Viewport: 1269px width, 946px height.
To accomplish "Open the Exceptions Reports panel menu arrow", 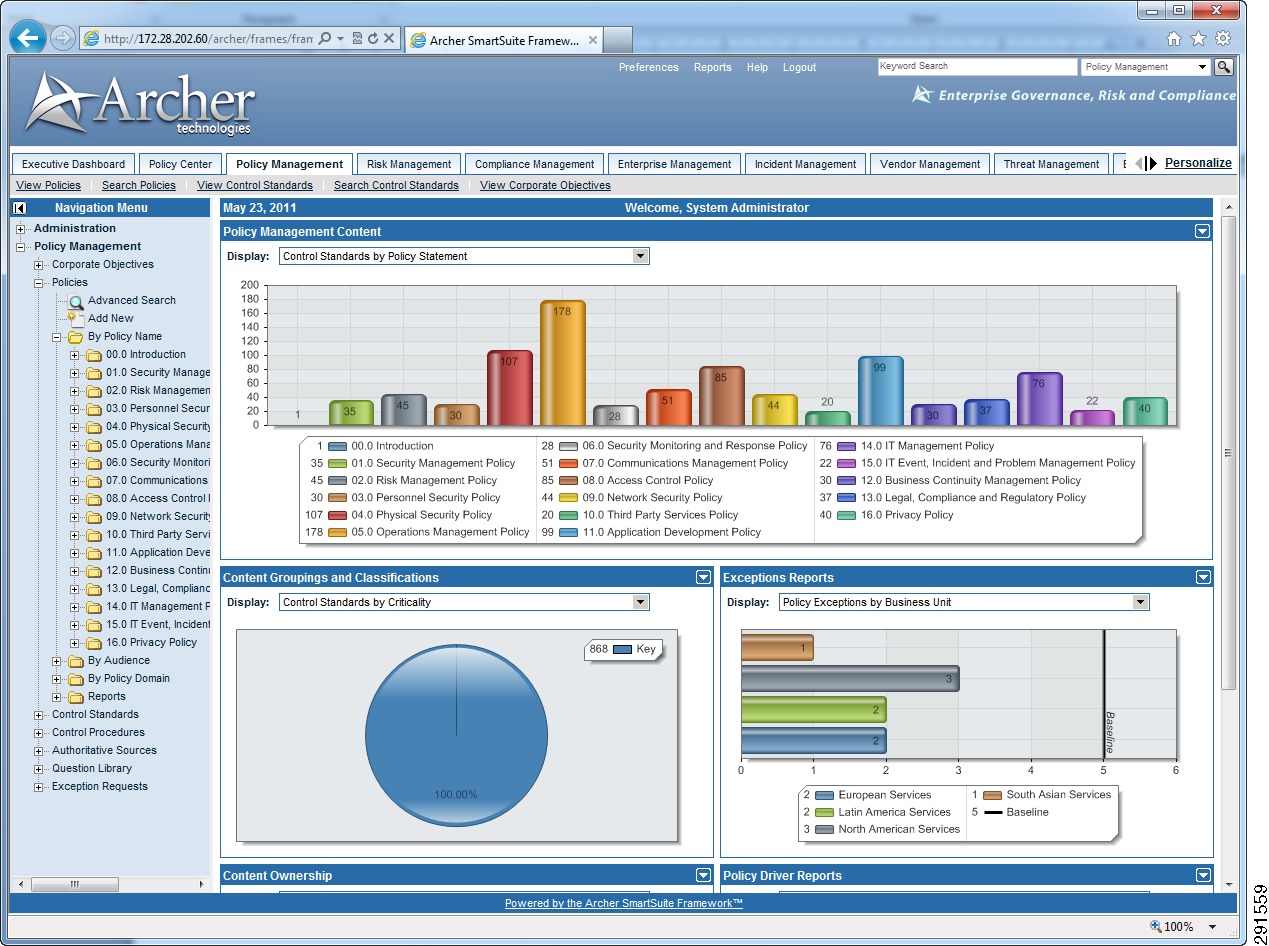I will [1202, 578].
